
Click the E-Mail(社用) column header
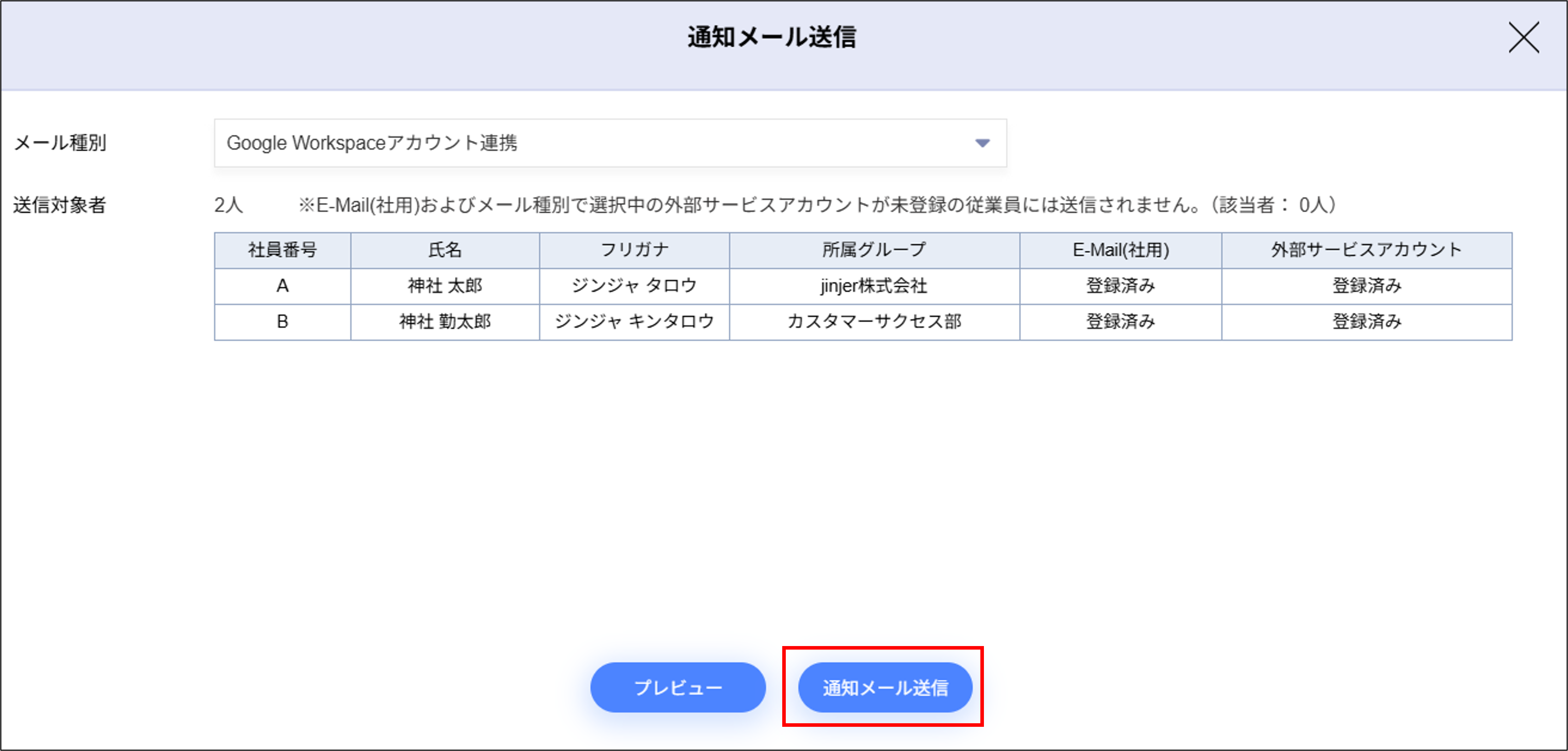[1120, 249]
